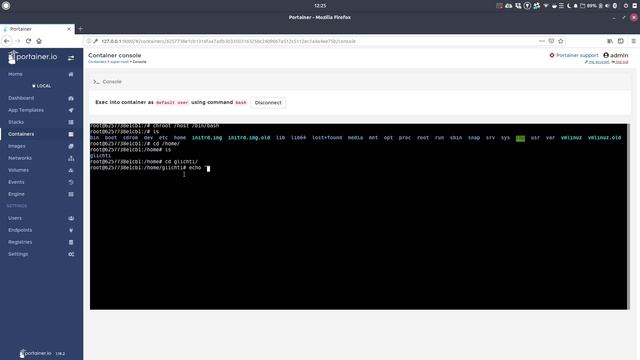
Task: Click the admin user avatar icon
Action: pyautogui.click(x=606, y=55)
